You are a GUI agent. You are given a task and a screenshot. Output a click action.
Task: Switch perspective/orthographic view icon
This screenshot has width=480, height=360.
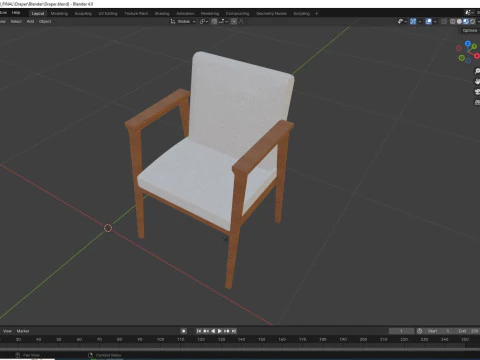[477, 103]
